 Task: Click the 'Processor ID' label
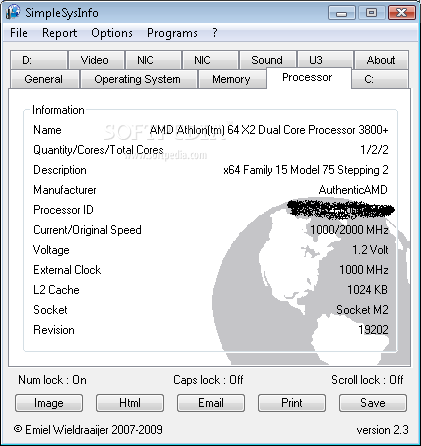(x=63, y=210)
